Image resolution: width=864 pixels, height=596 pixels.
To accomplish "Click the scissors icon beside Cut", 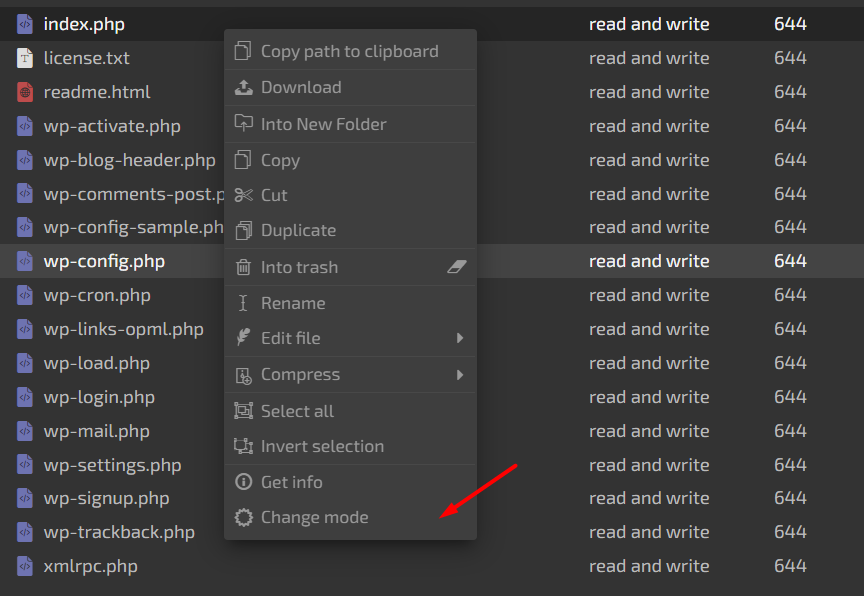I will coord(243,195).
